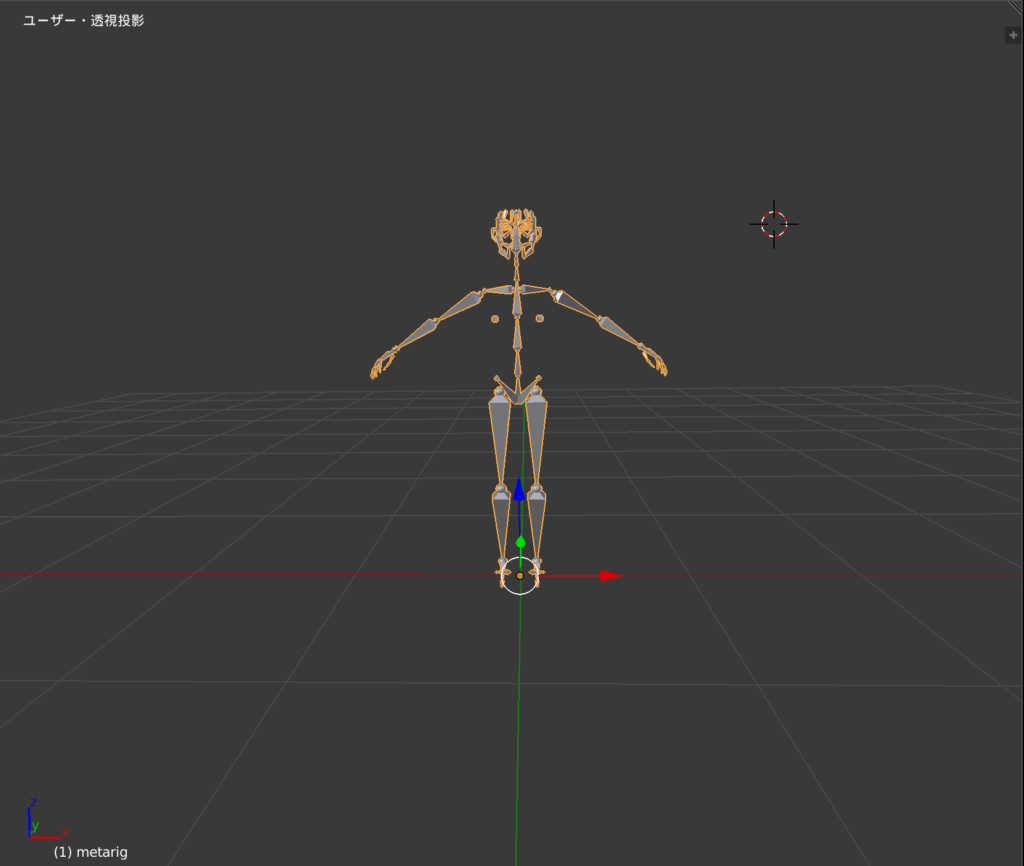Click the (1) metarig label
The image size is (1024, 866).
92,851
